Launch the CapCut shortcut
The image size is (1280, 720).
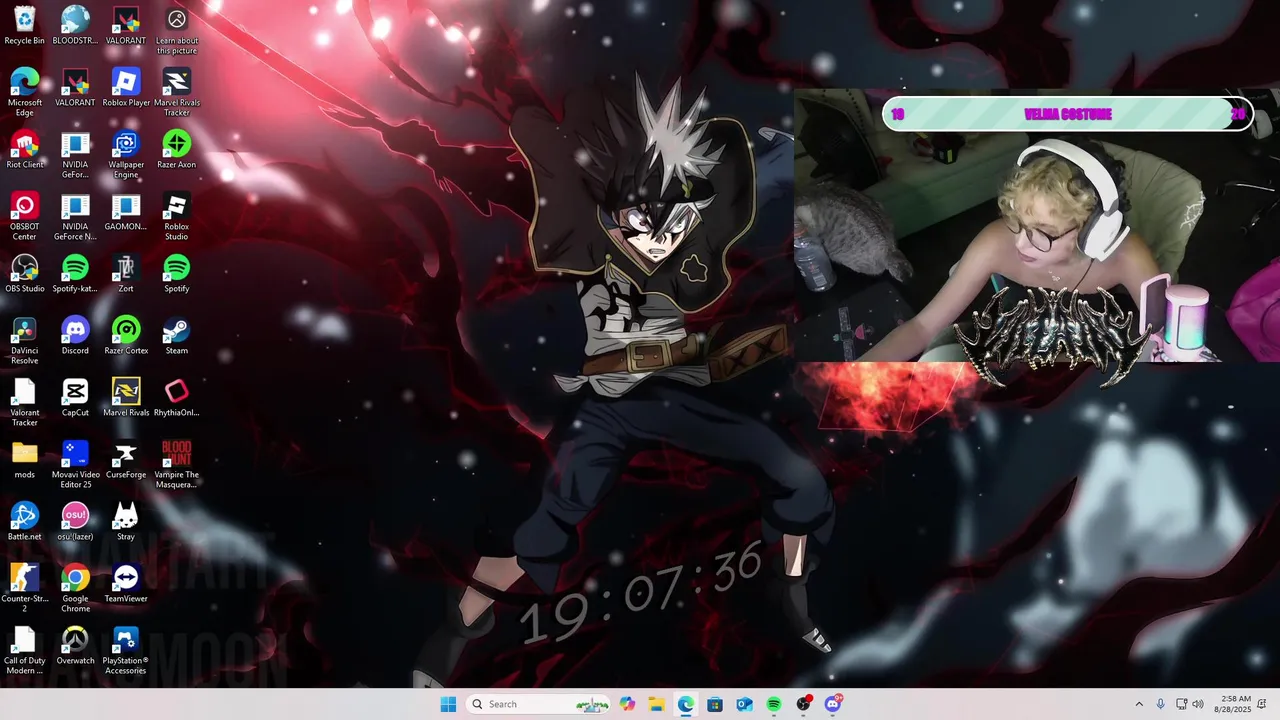pos(75,398)
